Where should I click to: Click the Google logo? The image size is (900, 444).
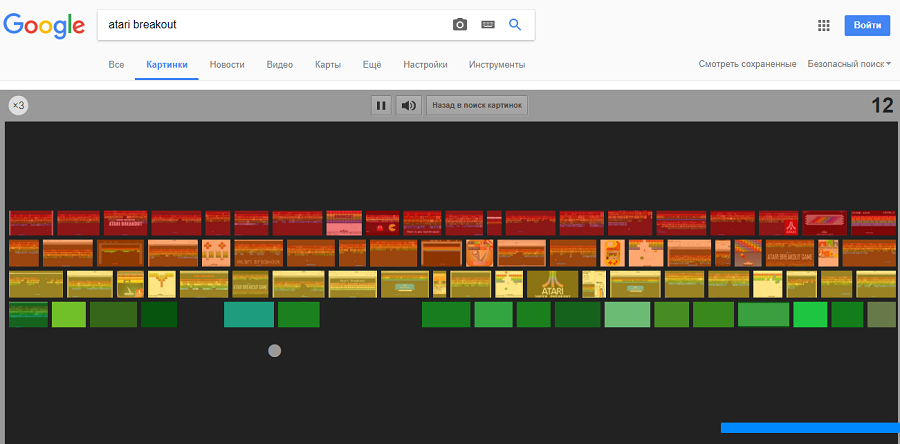(x=44, y=25)
